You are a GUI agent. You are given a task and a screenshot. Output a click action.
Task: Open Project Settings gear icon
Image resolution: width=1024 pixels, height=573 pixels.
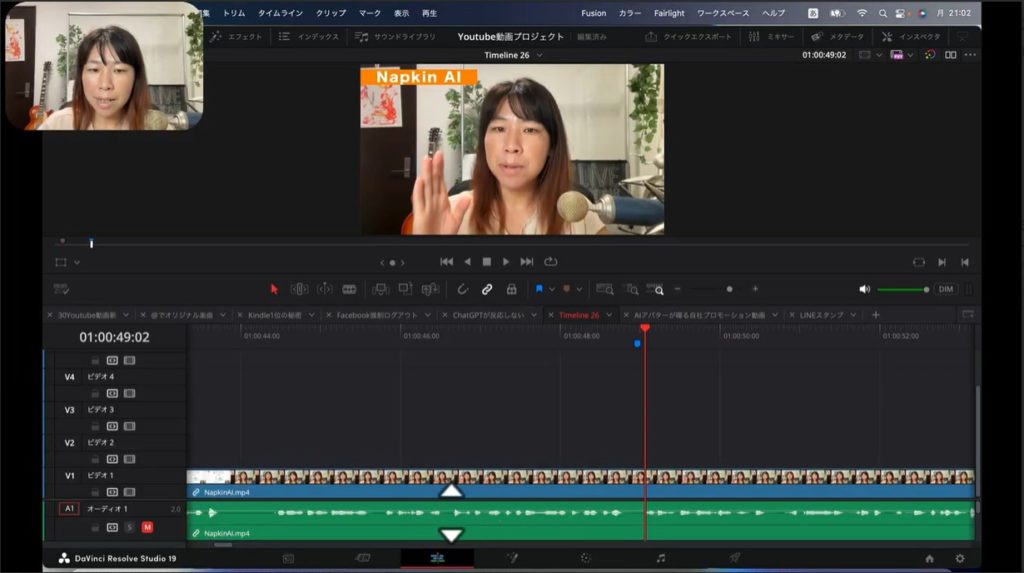click(x=960, y=558)
